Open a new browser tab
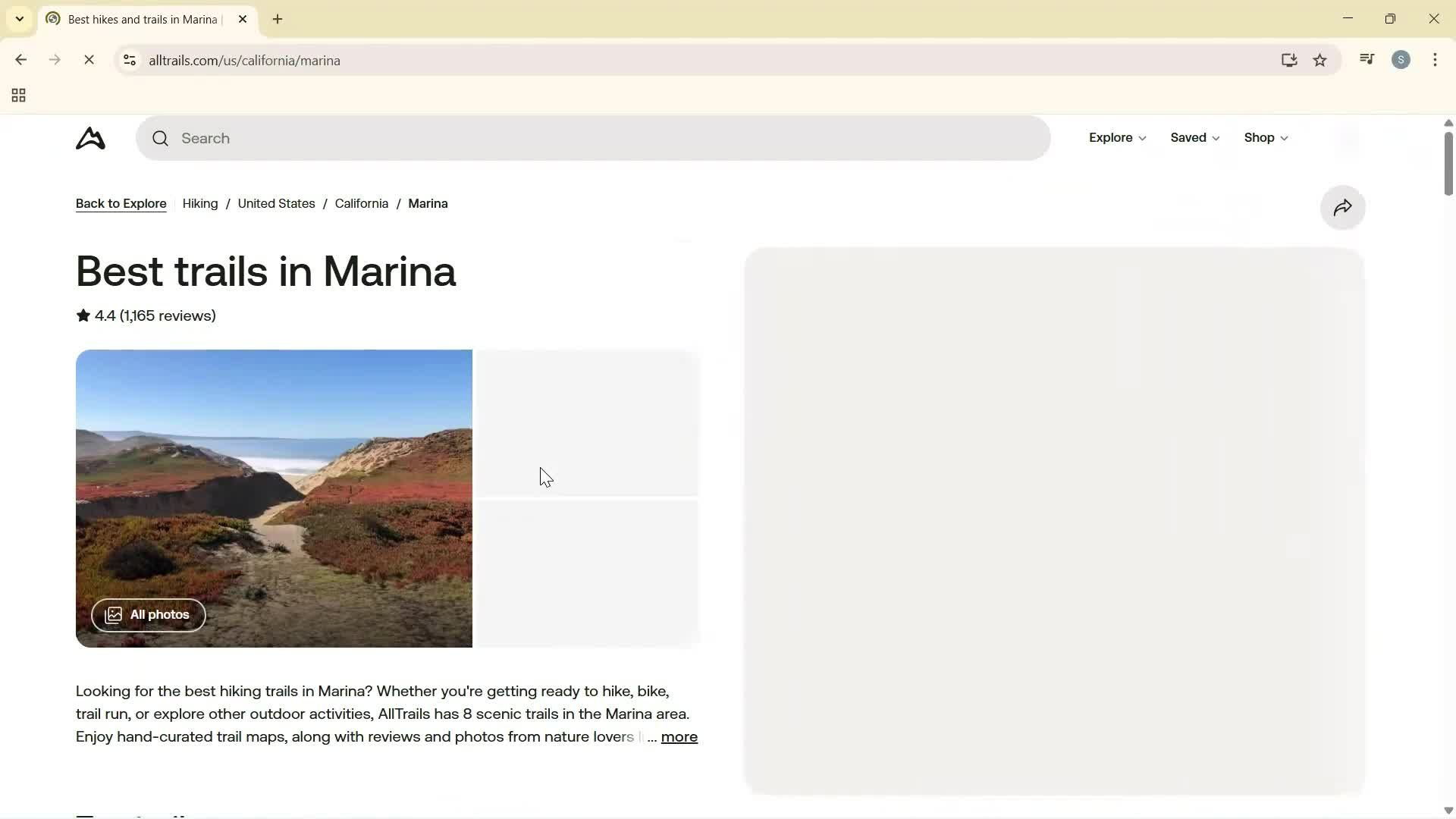Viewport: 1456px width, 819px height. point(277,19)
